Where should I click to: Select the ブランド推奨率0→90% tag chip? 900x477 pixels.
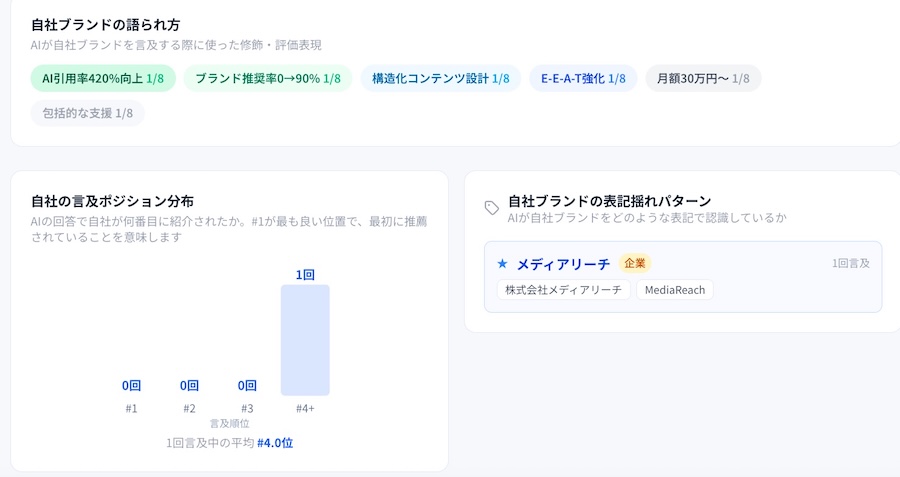pyautogui.click(x=268, y=79)
